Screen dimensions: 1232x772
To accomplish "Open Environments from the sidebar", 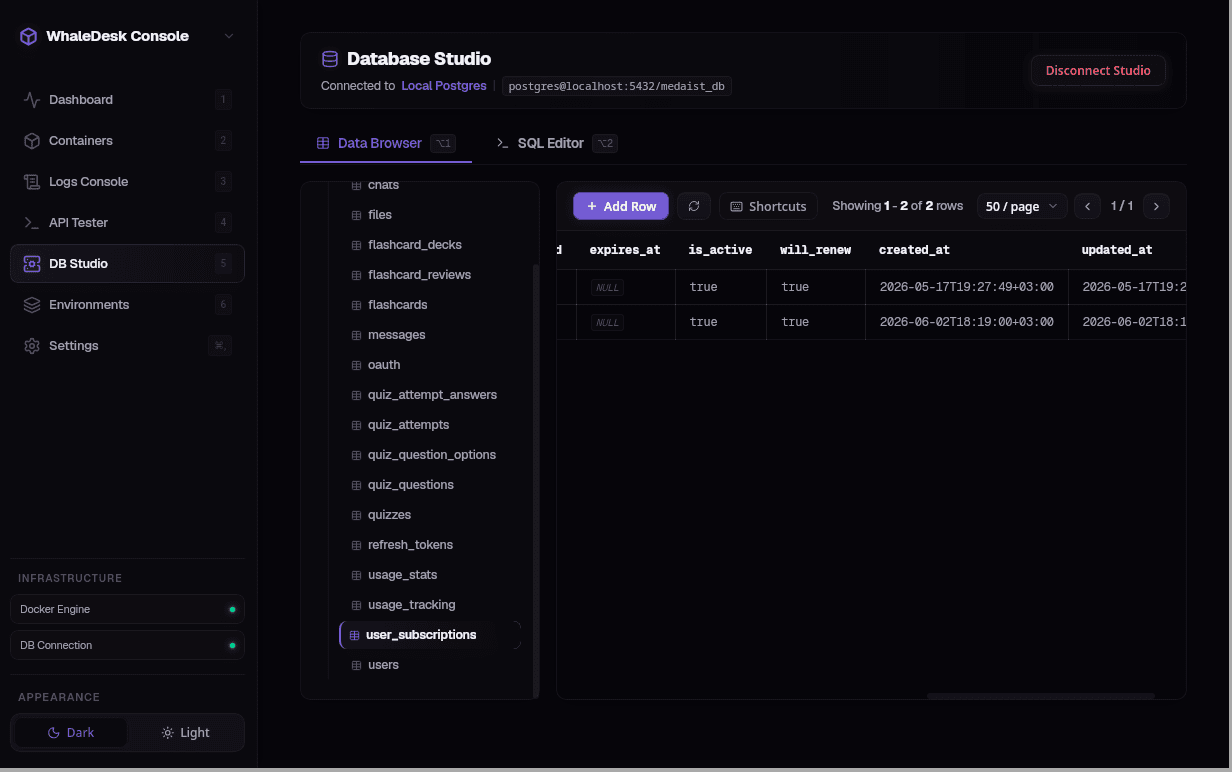I will click(x=127, y=305).
